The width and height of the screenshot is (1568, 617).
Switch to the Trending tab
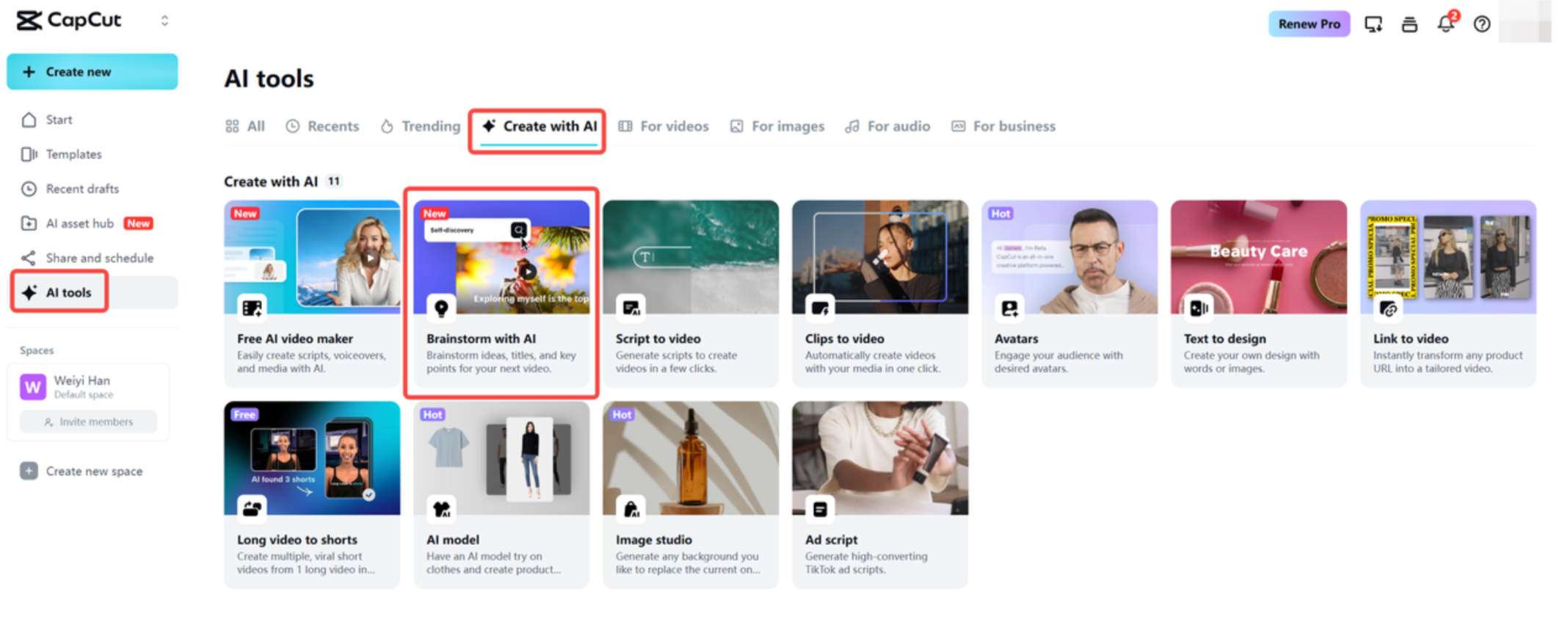pos(420,126)
